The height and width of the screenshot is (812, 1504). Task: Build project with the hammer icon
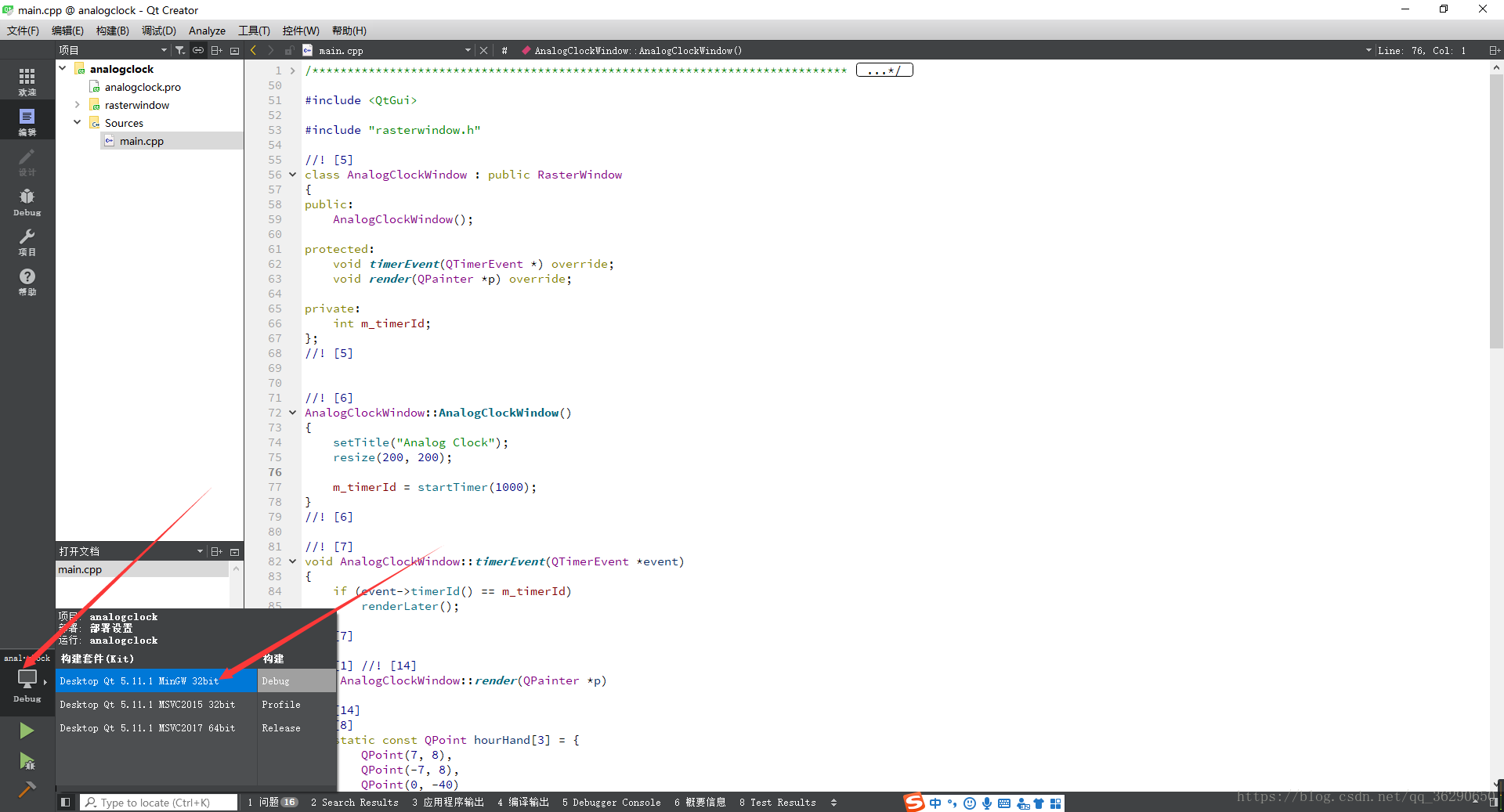(x=27, y=789)
